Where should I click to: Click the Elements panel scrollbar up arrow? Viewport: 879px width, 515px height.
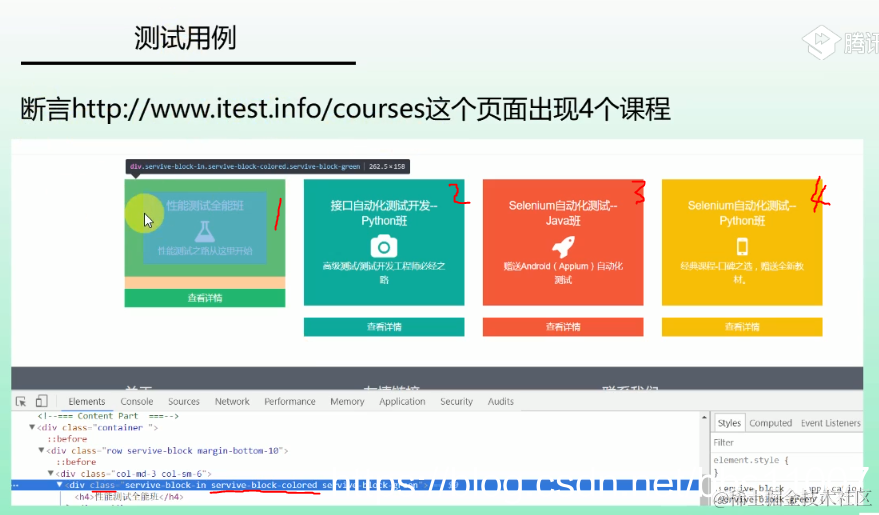(704, 417)
